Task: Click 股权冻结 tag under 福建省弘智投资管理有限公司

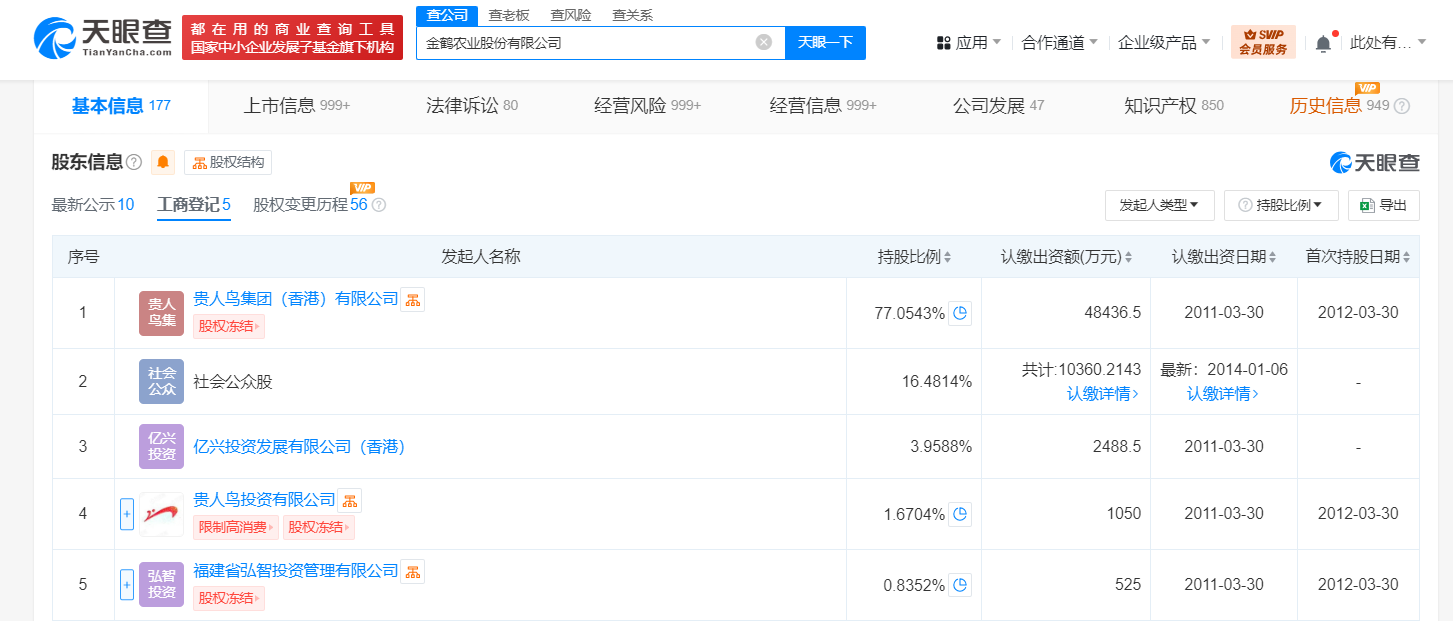Action: 229,598
